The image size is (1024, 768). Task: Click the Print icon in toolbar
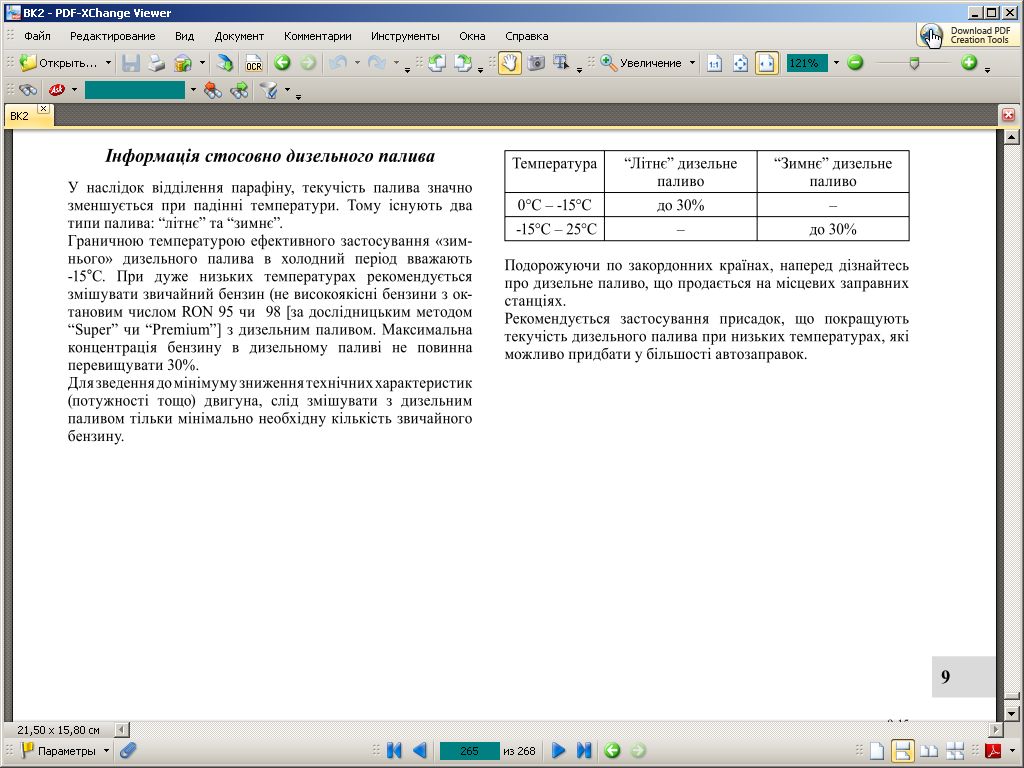point(156,63)
